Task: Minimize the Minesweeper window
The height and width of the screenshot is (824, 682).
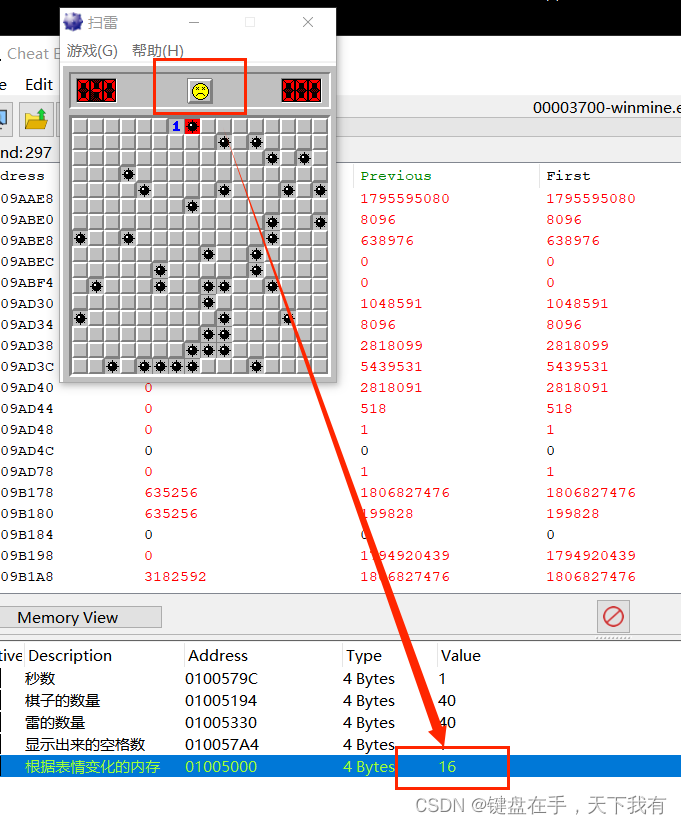Action: pos(194,22)
